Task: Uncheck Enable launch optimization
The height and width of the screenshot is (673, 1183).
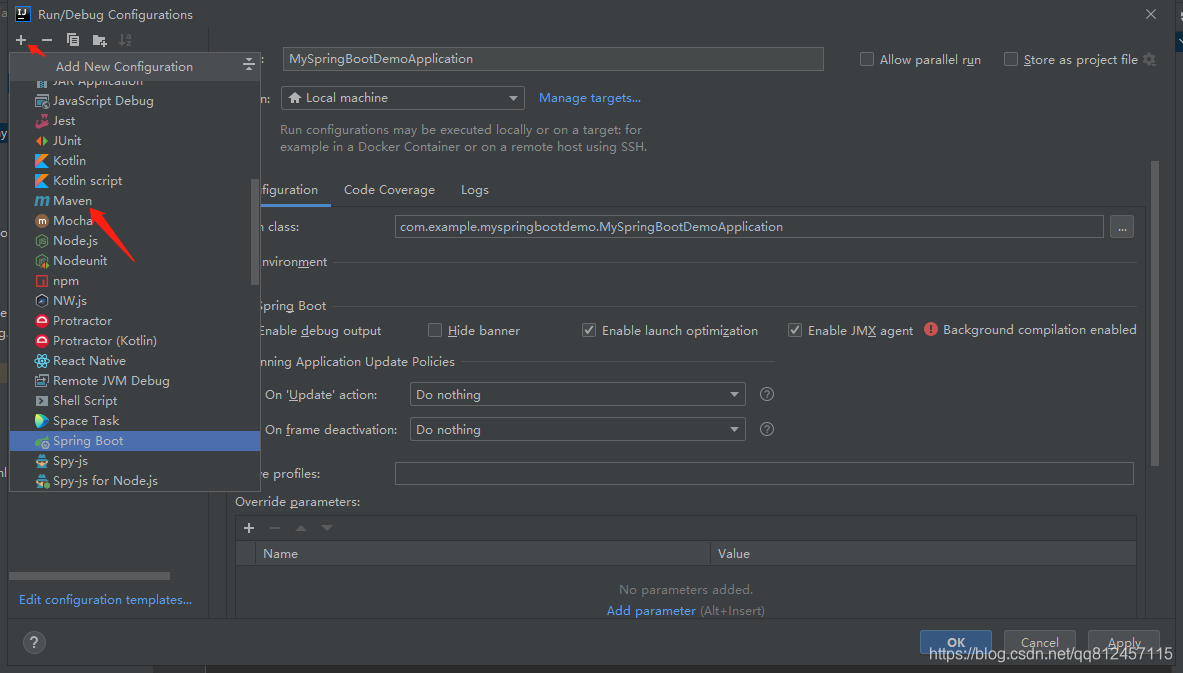Action: click(x=588, y=330)
